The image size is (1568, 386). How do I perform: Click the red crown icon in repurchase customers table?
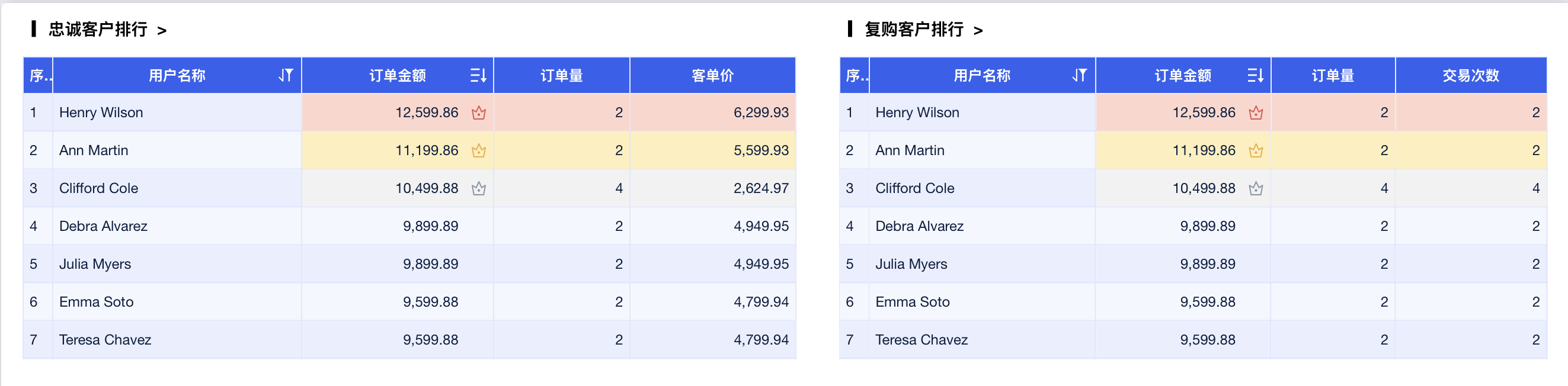coord(1255,113)
